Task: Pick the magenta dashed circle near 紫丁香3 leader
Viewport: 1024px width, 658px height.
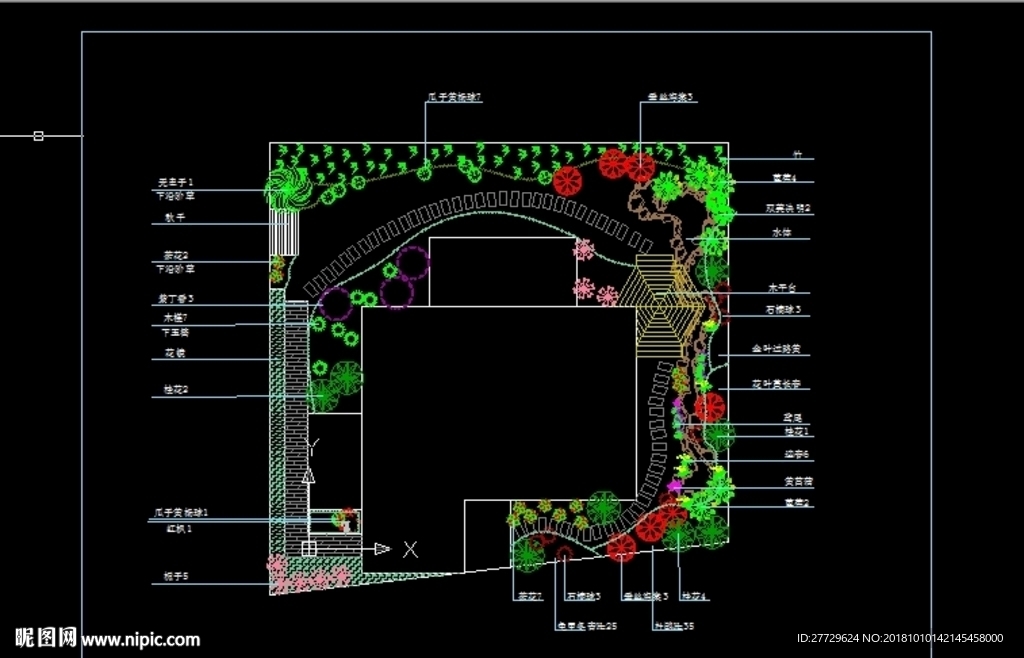Action: tap(336, 304)
